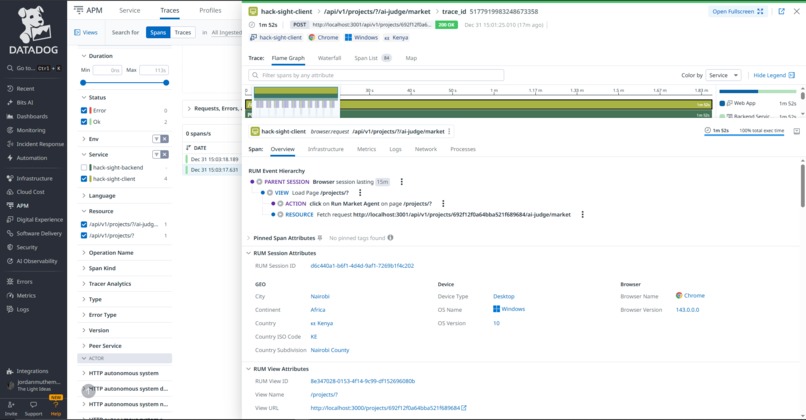
Task: Click Open Fullscreen button
Action: pyautogui.click(x=738, y=11)
